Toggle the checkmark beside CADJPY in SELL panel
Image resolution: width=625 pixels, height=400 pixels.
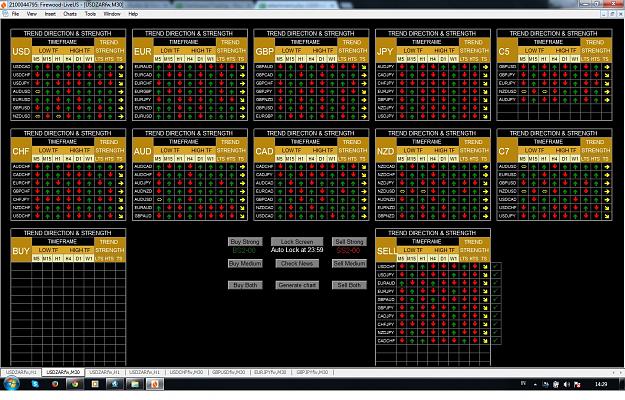[495, 316]
